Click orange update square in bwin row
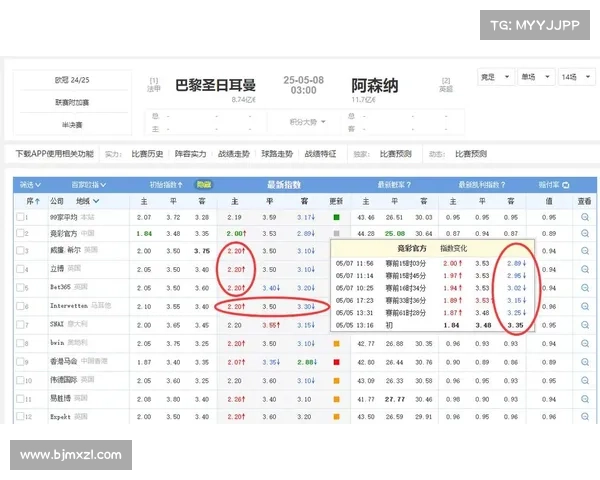 click(336, 343)
